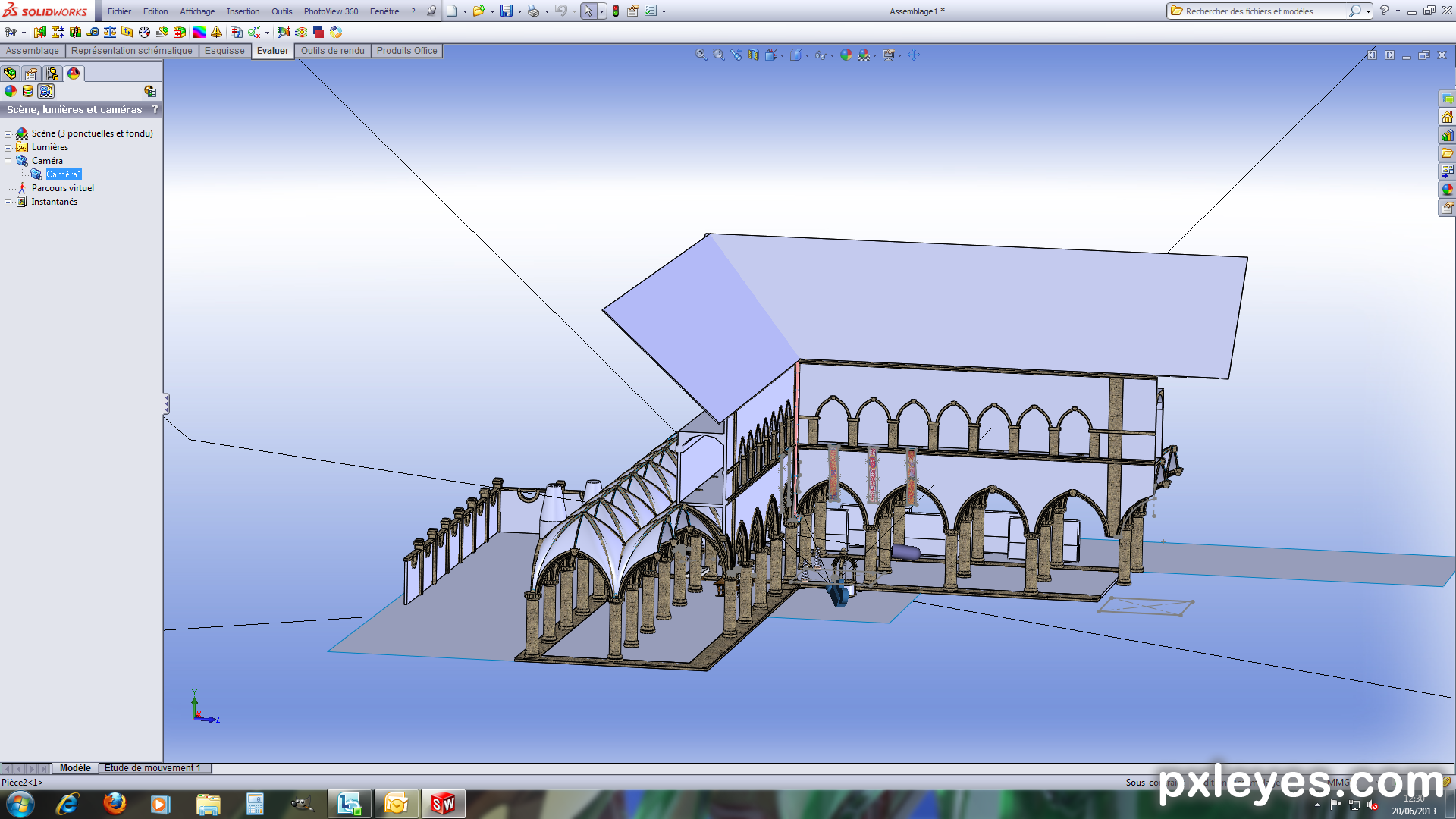View appearances in the DisplayManager
The image size is (1456, 819).
[x=11, y=91]
